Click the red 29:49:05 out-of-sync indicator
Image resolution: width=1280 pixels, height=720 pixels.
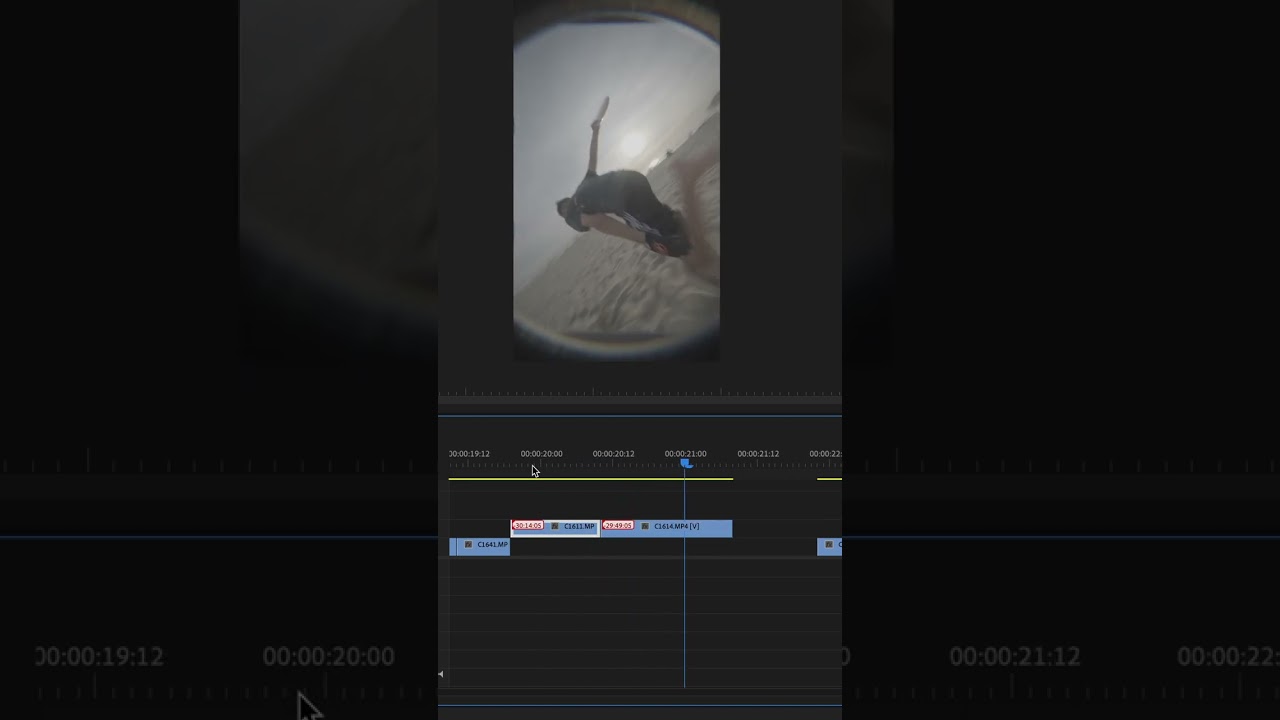coord(618,526)
